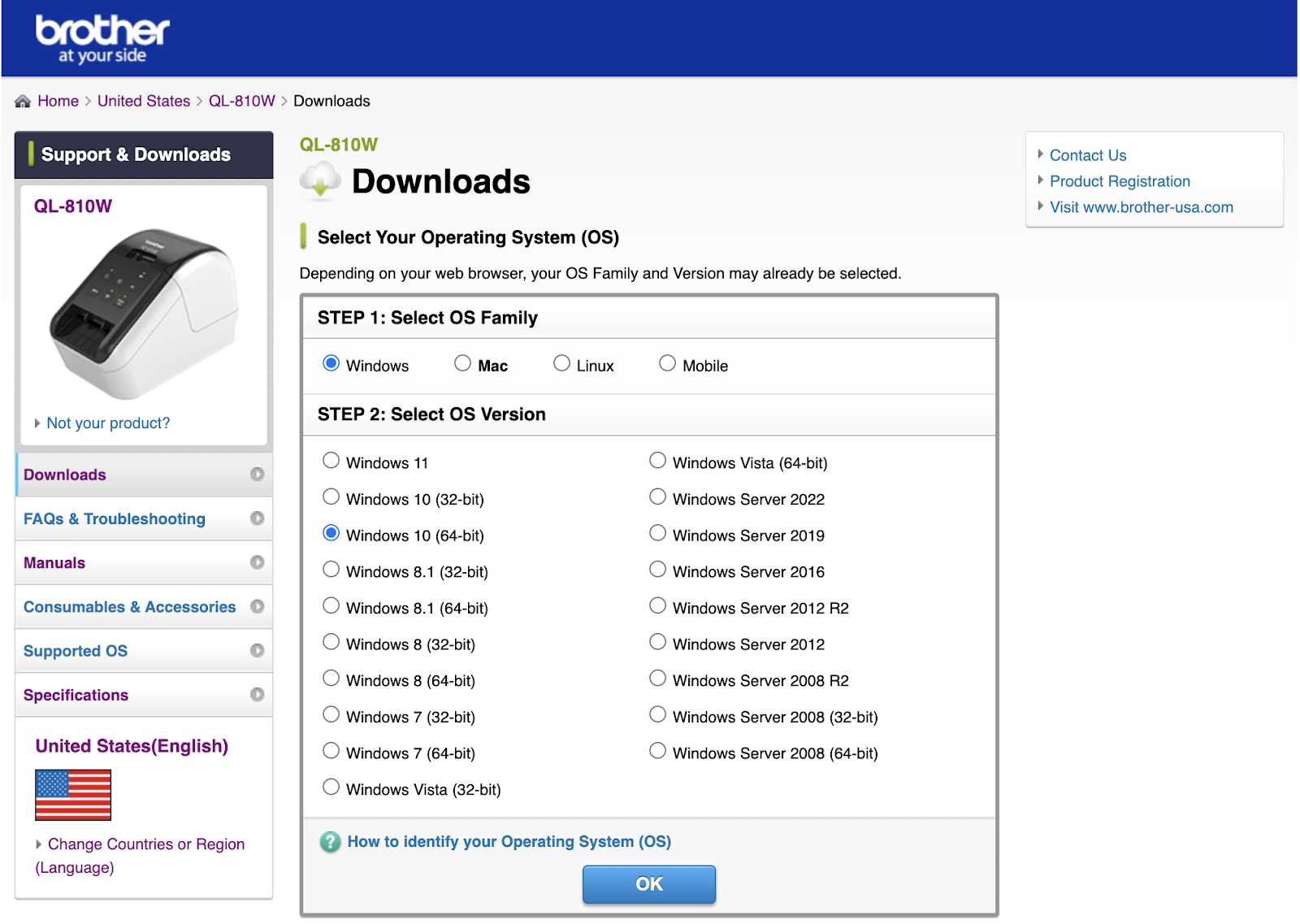Click the Brother at your side logo
Image resolution: width=1300 pixels, height=924 pixels.
[102, 39]
